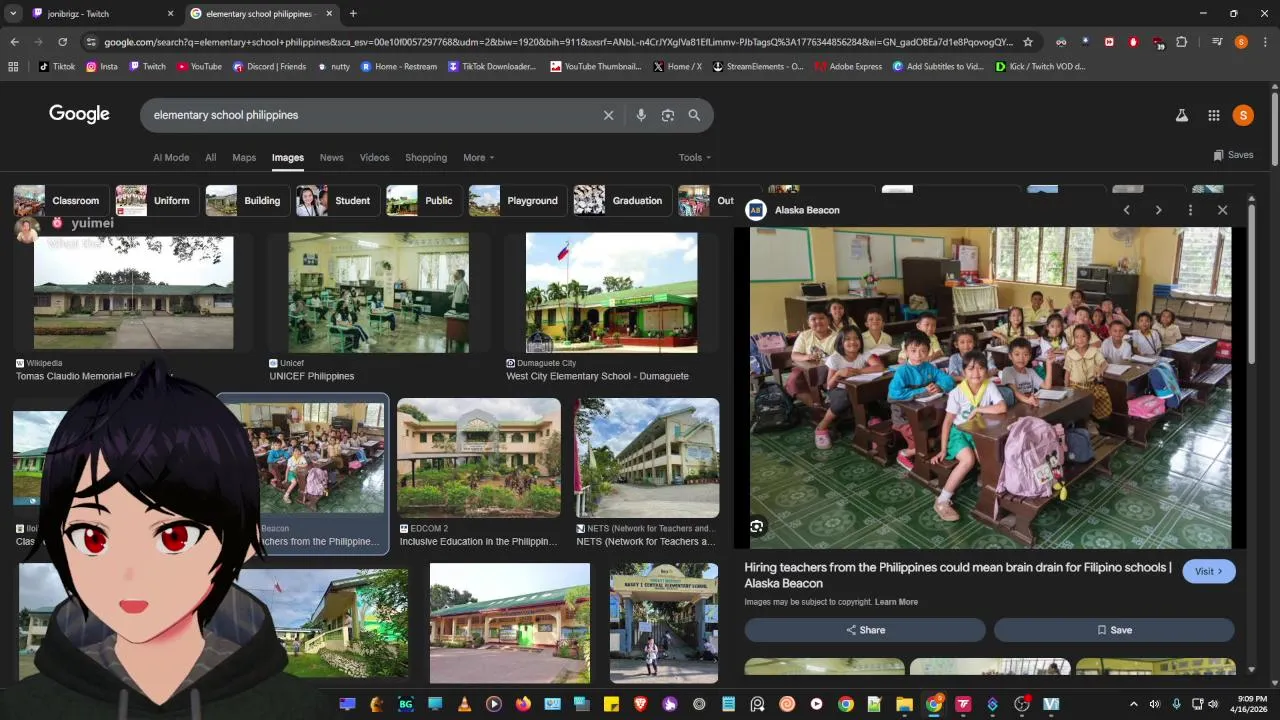This screenshot has height=720, width=1280.
Task: Open Saves collection link
Action: (1233, 155)
